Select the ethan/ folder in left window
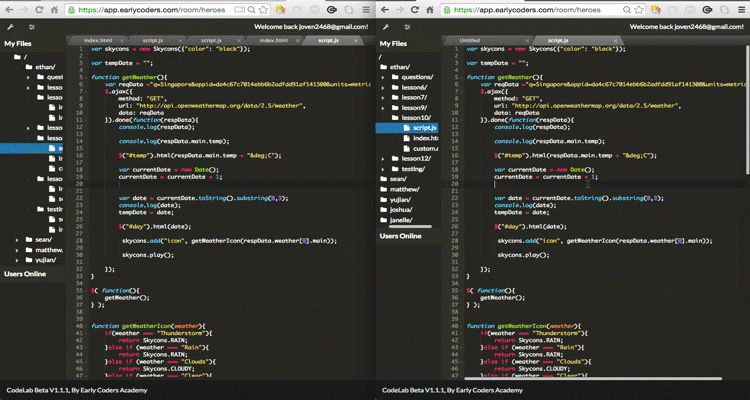750x400 pixels. point(41,67)
